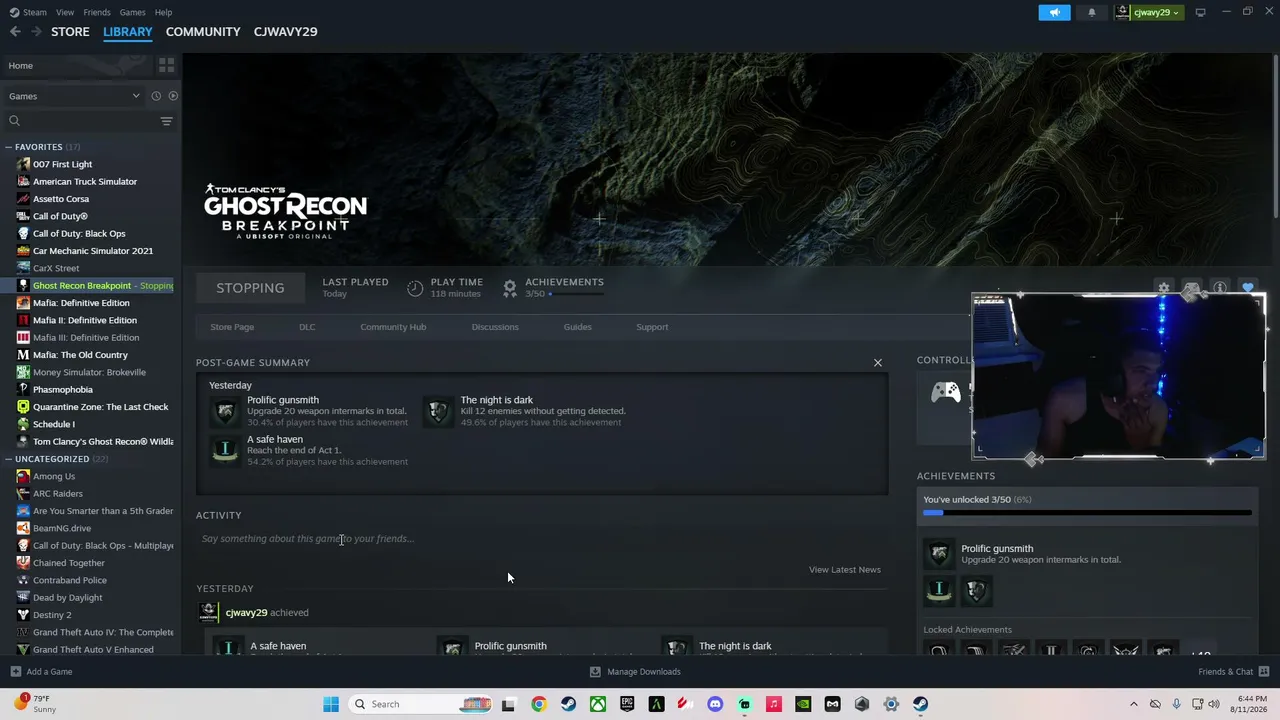
Task: Show hidden system tray icons chevron
Action: tap(1133, 704)
